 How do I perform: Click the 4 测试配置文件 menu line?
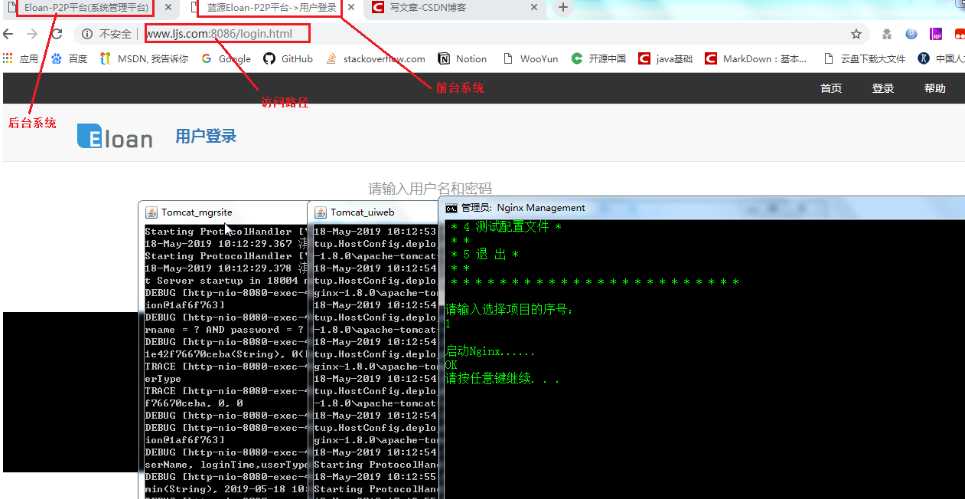click(x=505, y=228)
